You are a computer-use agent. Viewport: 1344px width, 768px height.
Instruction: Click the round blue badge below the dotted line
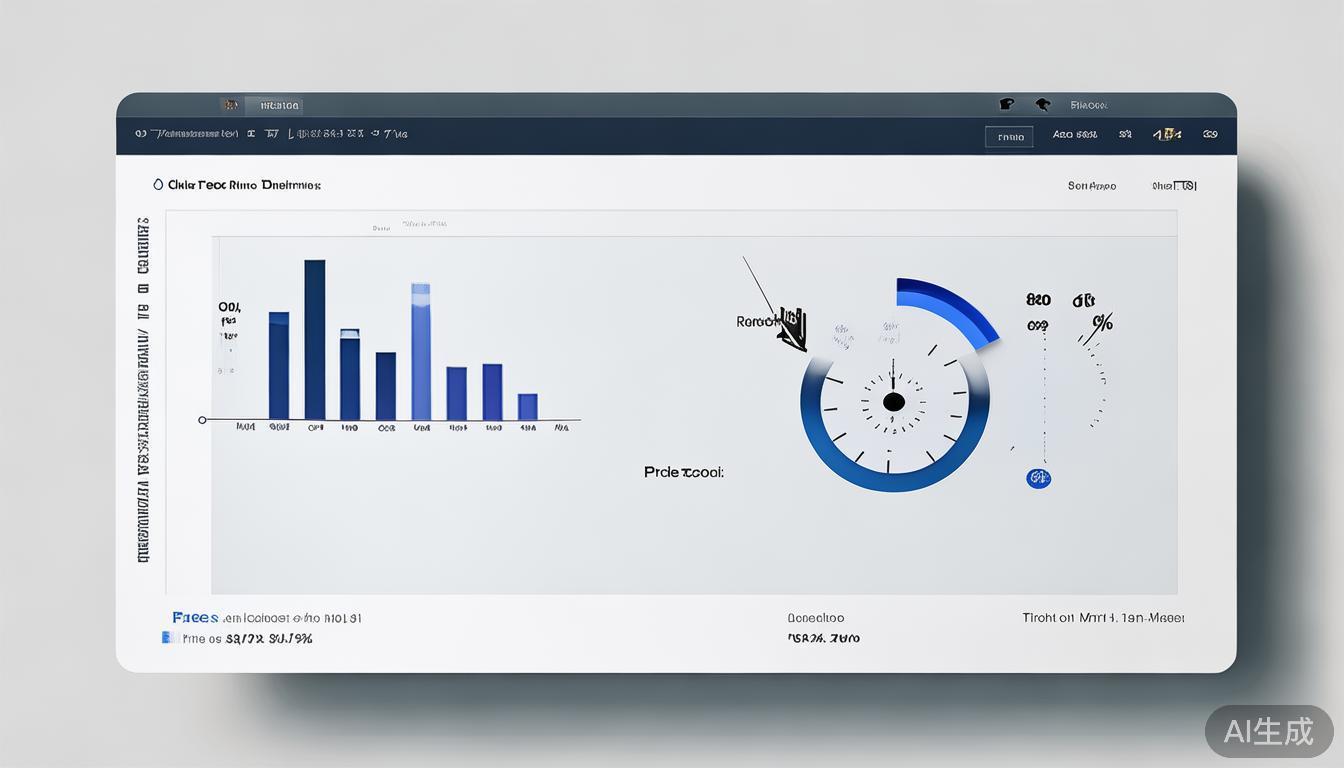[x=1039, y=479]
